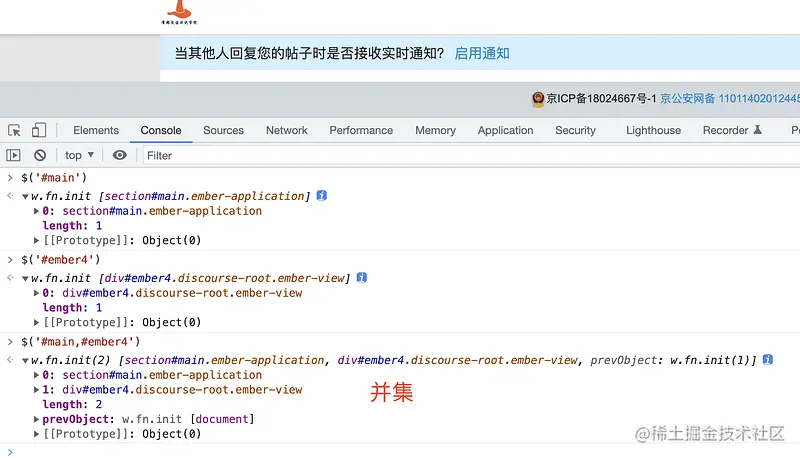Click the police badge icon beside 京ICP备
The width and height of the screenshot is (800, 458).
[x=538, y=99]
